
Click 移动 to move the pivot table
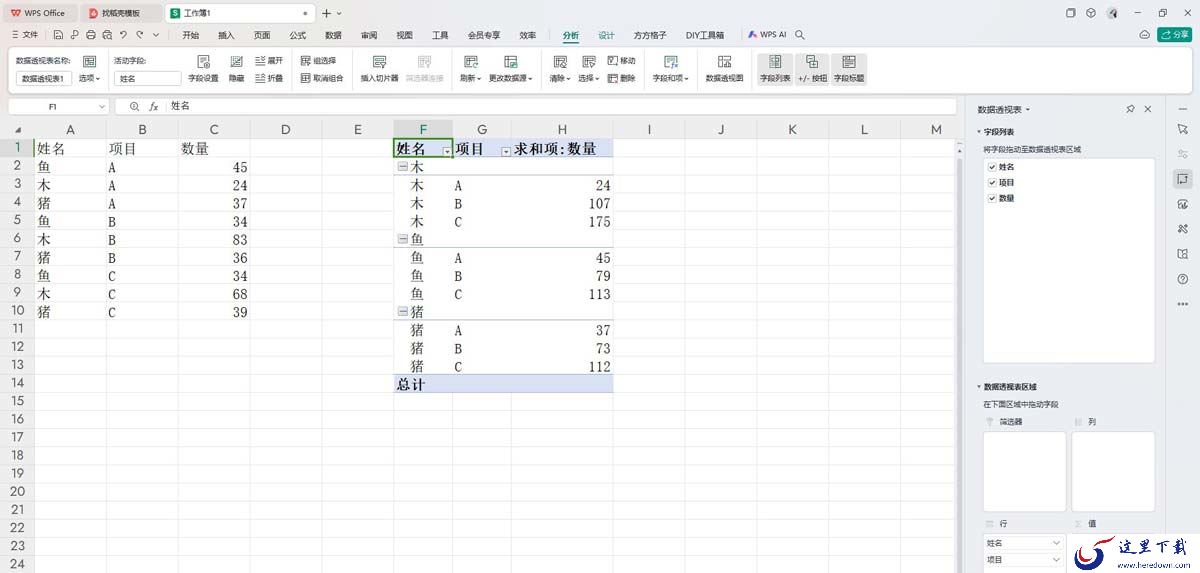[x=620, y=61]
